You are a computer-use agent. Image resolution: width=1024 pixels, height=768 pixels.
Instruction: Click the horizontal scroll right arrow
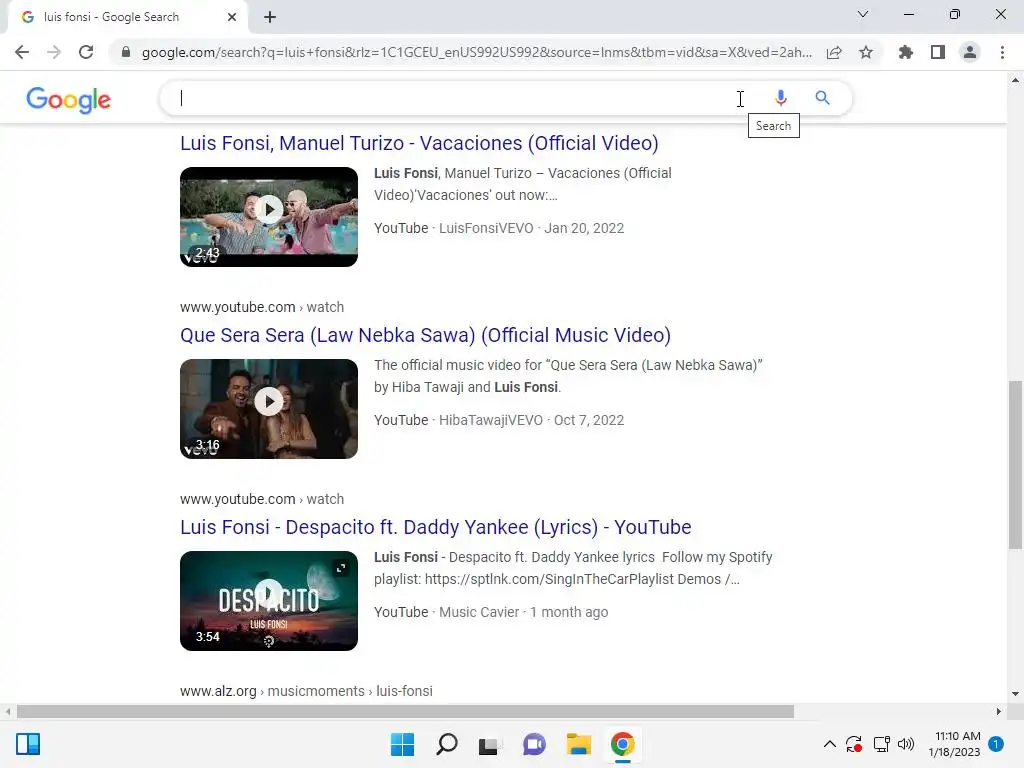coord(999,711)
